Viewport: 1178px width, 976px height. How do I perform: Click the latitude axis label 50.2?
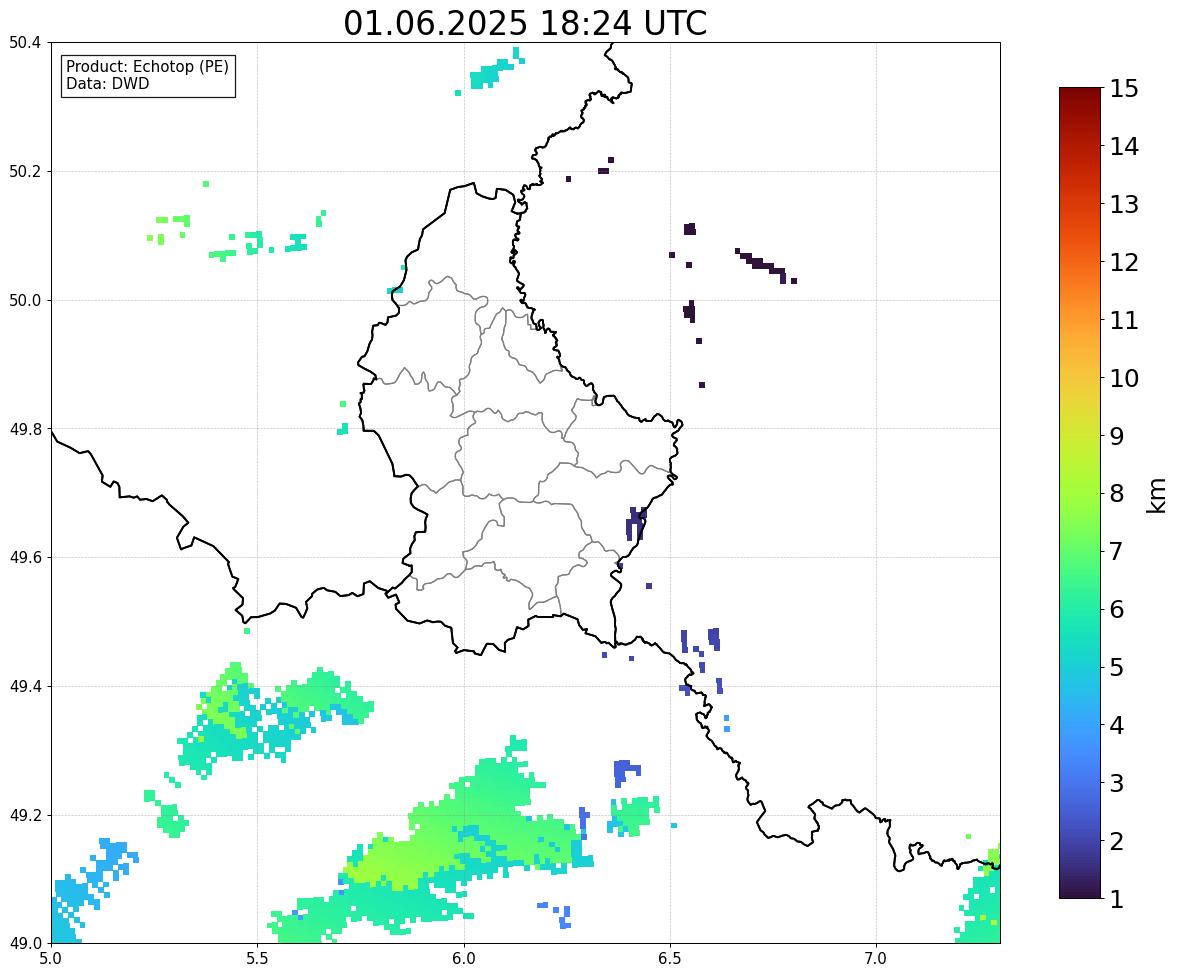point(25,171)
